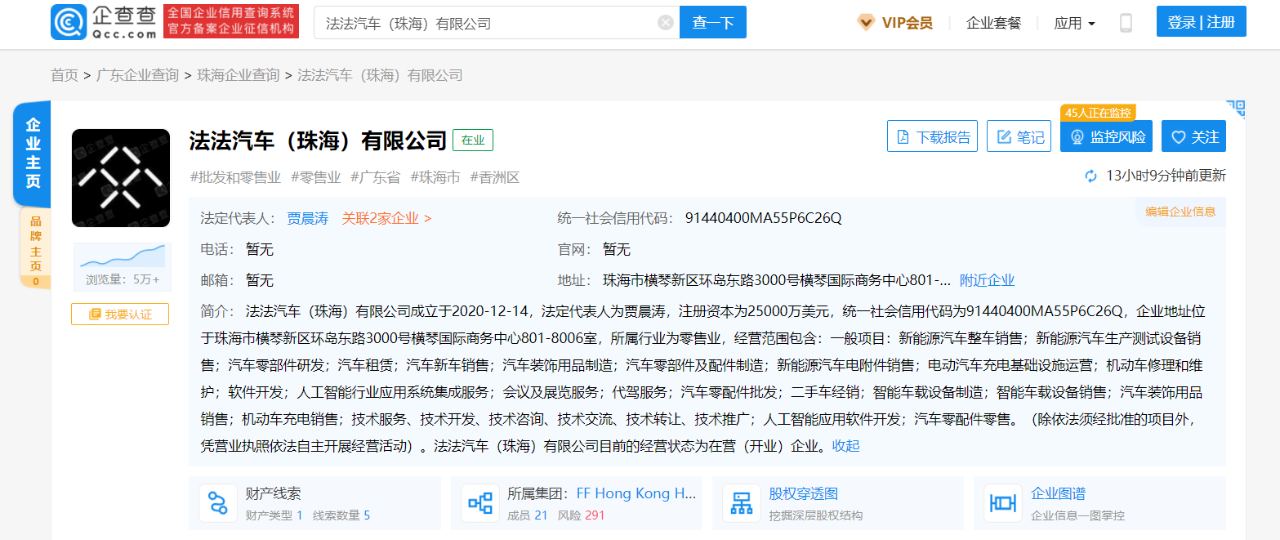Collapse the intro with 收起

(846, 445)
